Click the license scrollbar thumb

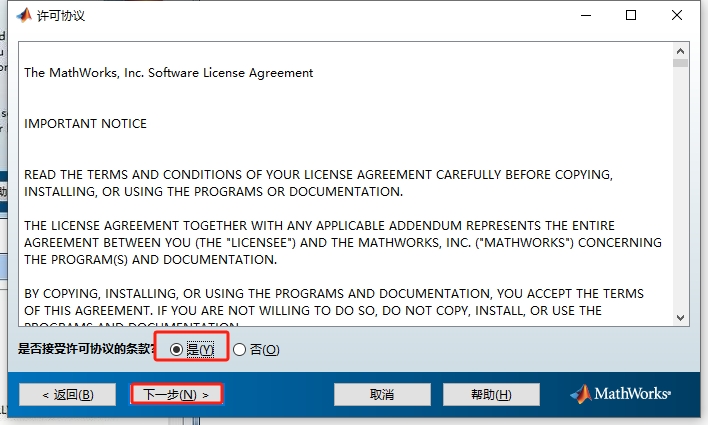click(680, 63)
